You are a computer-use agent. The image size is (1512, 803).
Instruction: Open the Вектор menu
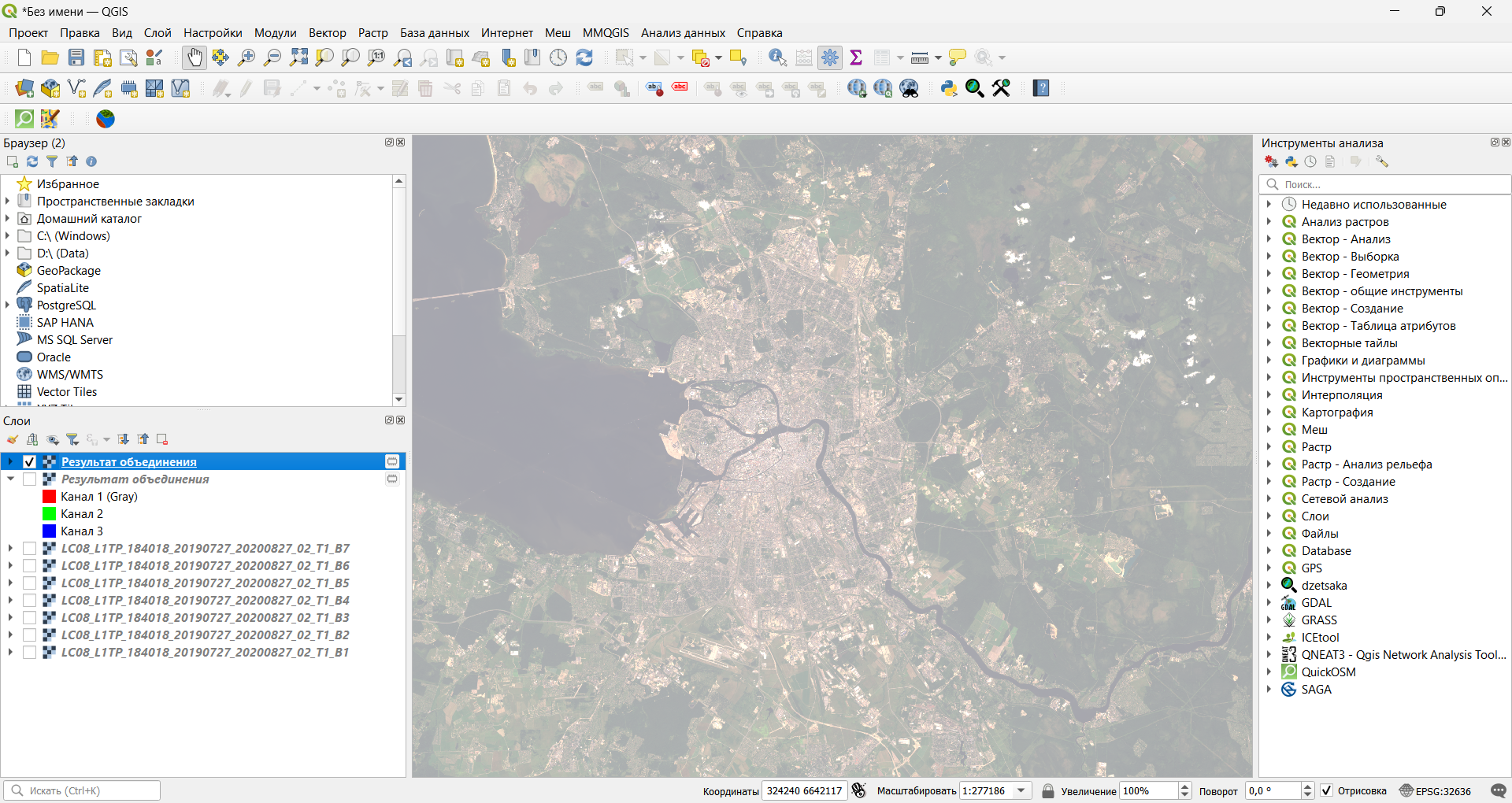click(x=327, y=33)
